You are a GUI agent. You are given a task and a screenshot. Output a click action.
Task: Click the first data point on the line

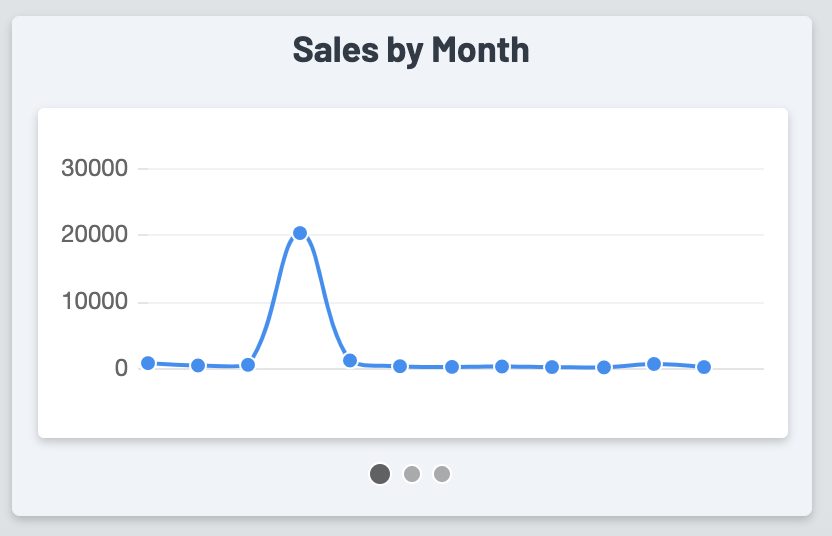click(x=148, y=363)
